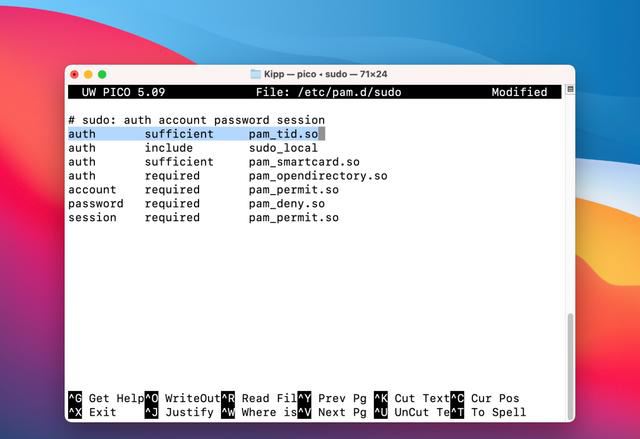Image resolution: width=640 pixels, height=439 pixels.
Task: Click the pam_deny.so password line
Action: click(287, 204)
